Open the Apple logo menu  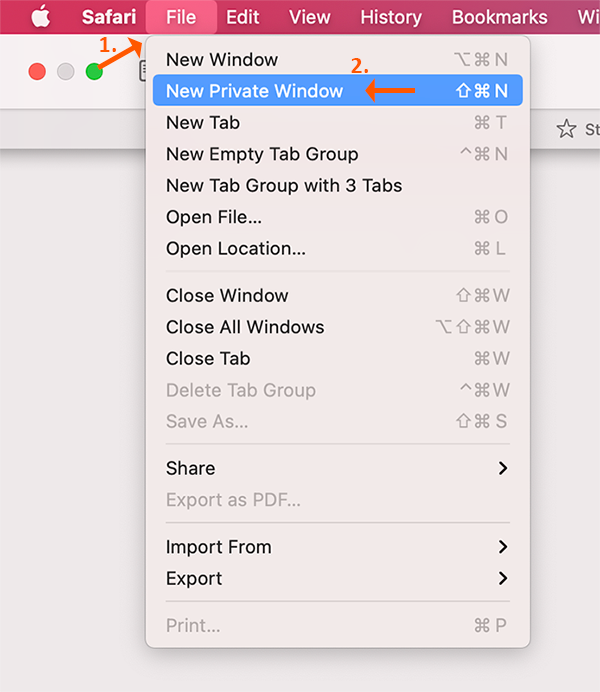[x=40, y=17]
